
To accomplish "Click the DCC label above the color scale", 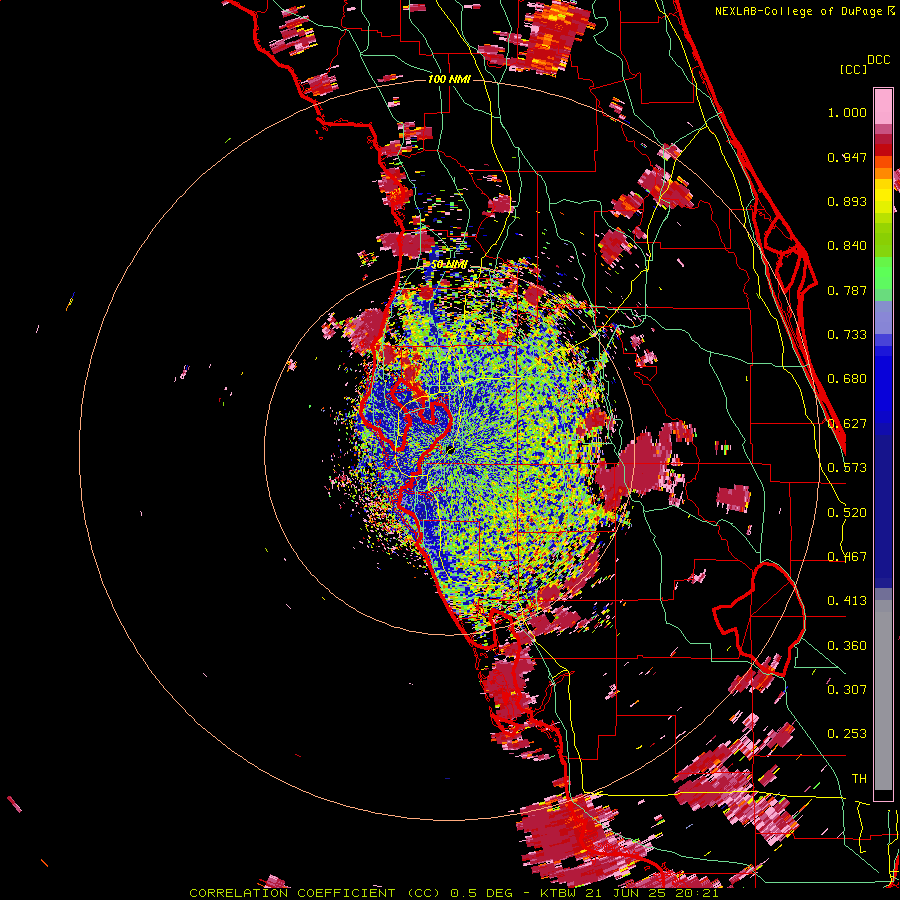I will pos(878,60).
